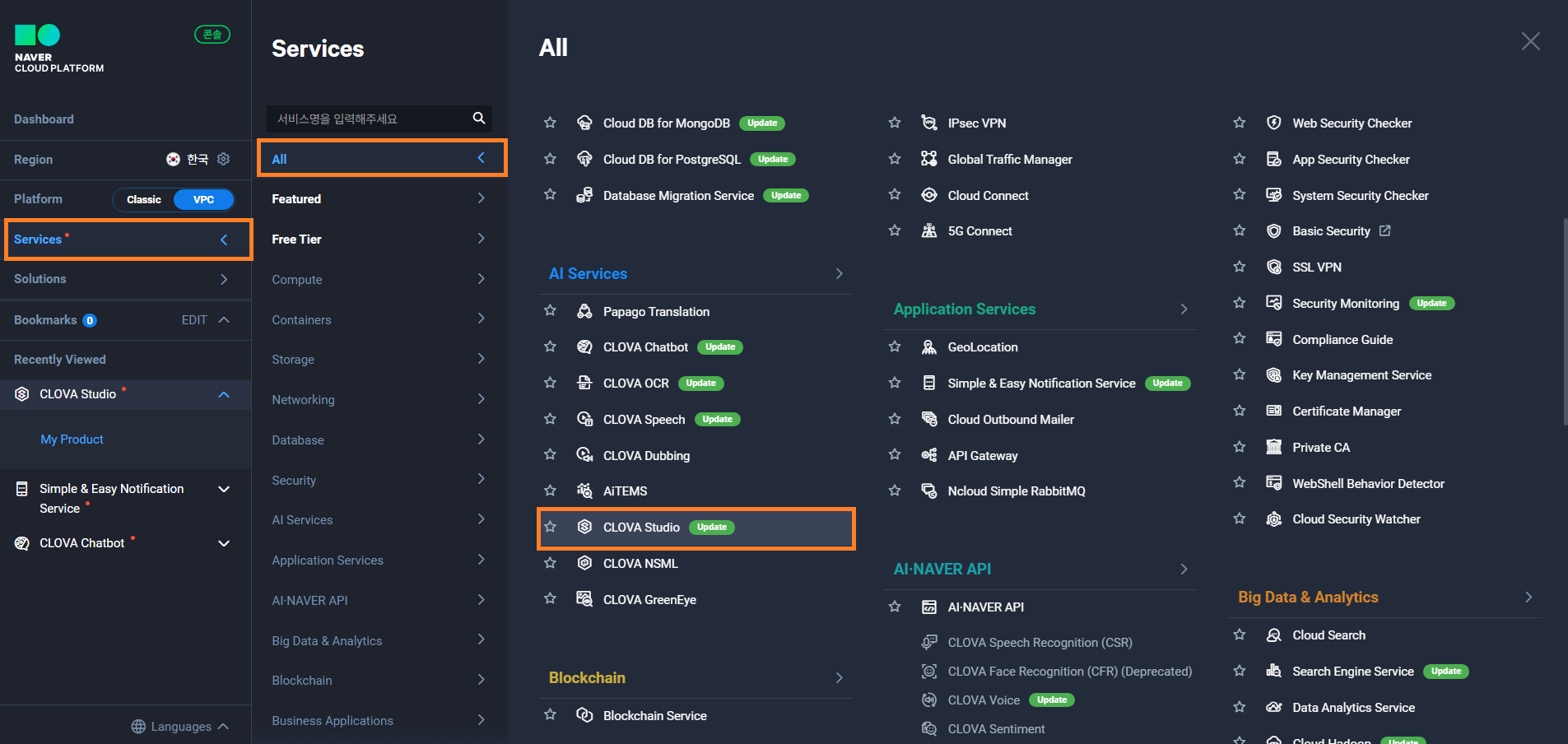Click the API Gateway icon
1568x744 pixels.
(929, 455)
